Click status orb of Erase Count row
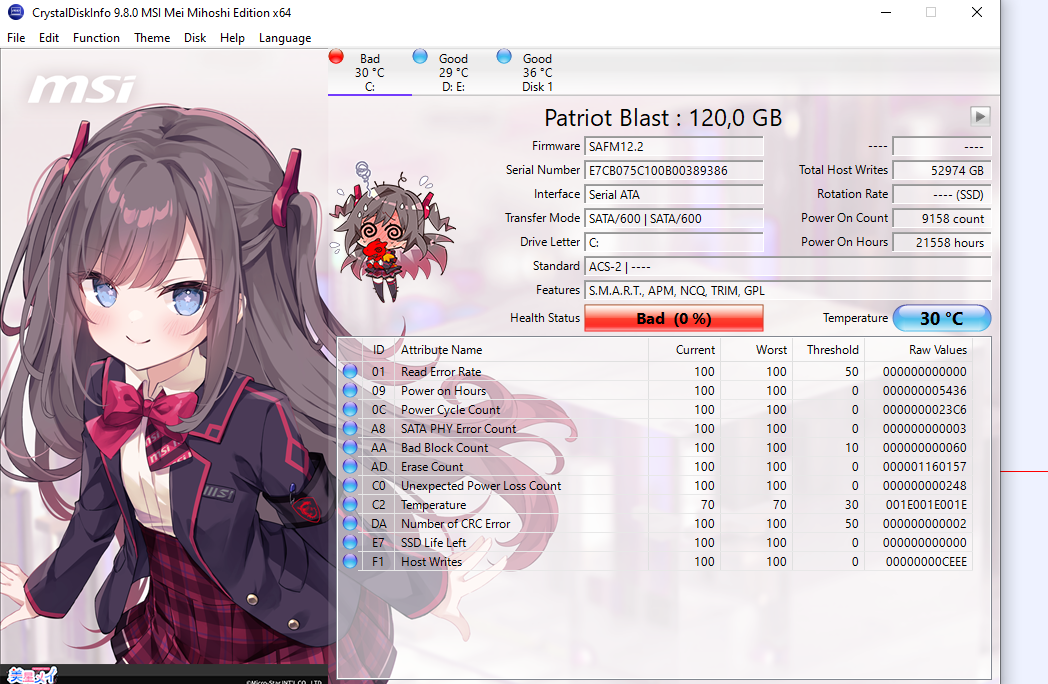 [x=350, y=466]
